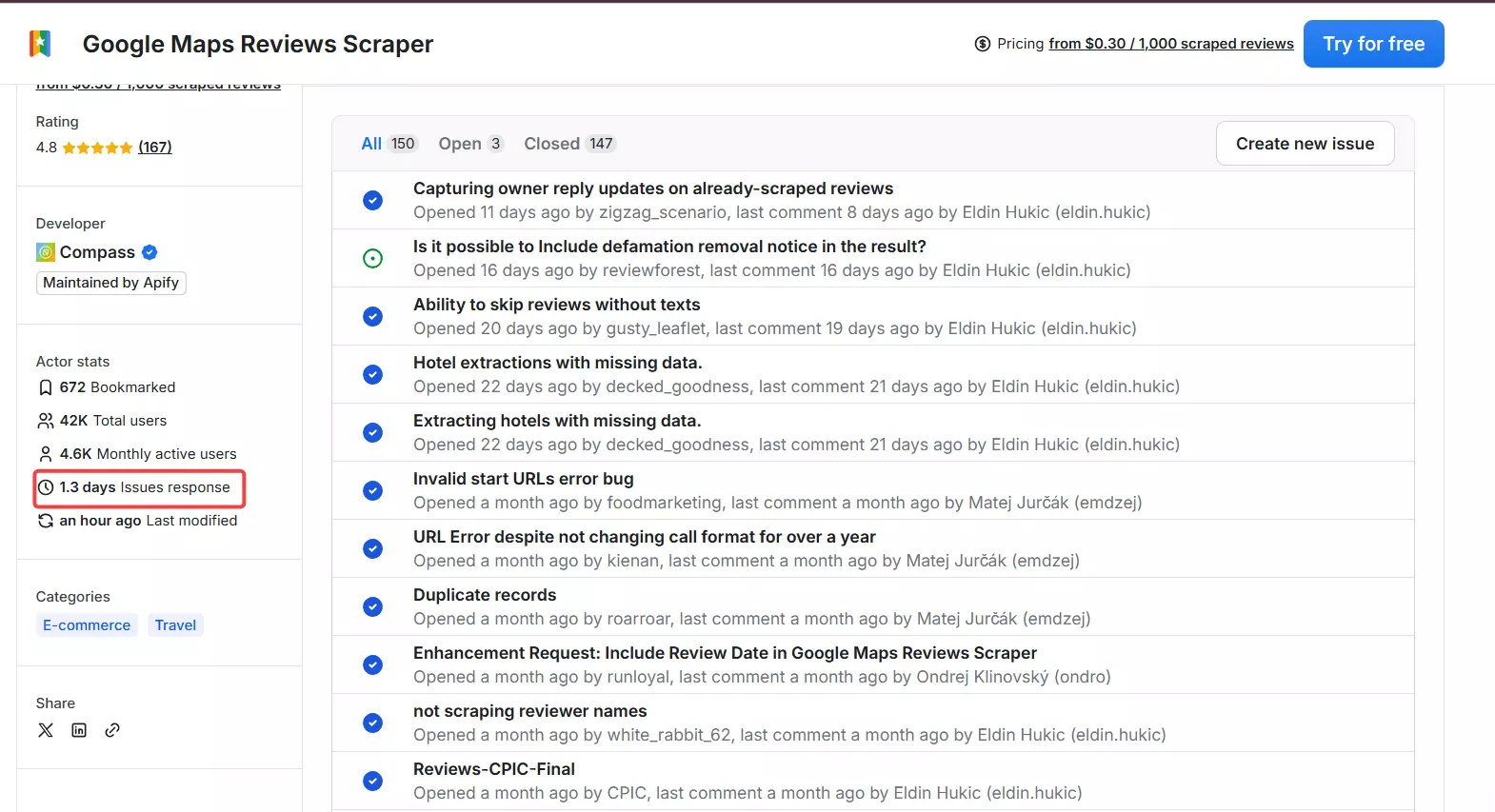Click the Try for free button
The height and width of the screenshot is (812, 1495).
tap(1373, 44)
